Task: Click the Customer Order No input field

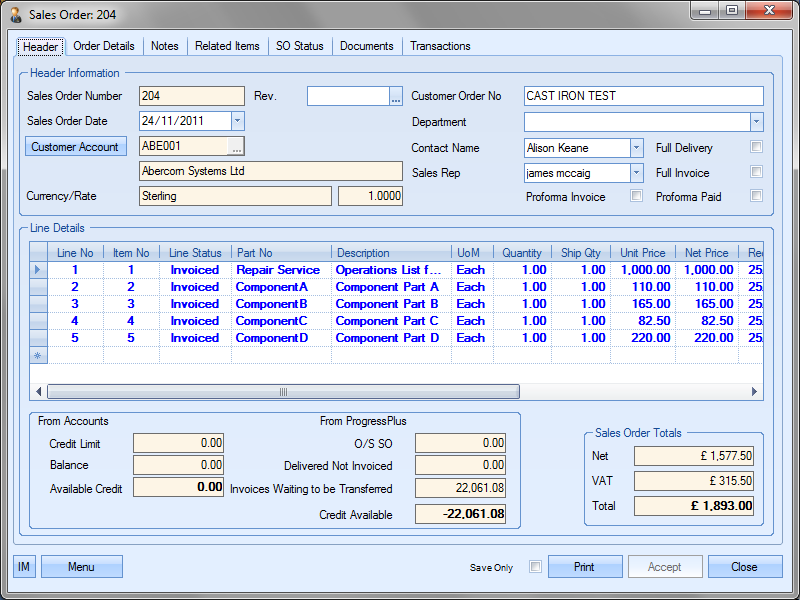Action: (x=643, y=96)
